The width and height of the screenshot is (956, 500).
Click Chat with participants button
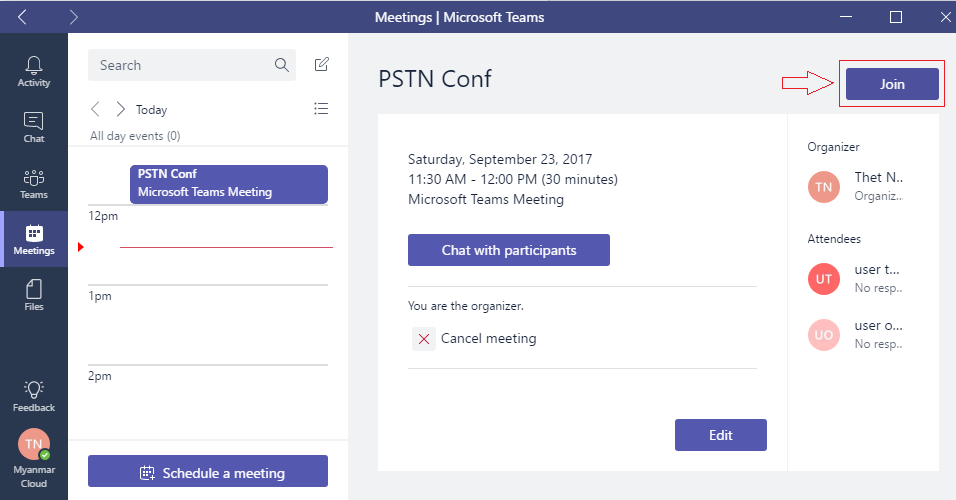(508, 250)
